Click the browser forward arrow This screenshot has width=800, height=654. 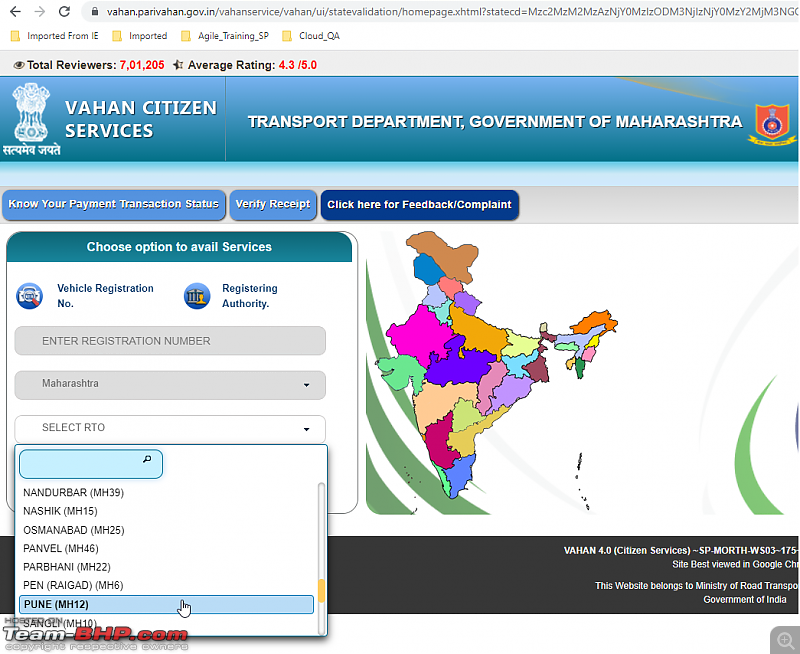tap(39, 11)
